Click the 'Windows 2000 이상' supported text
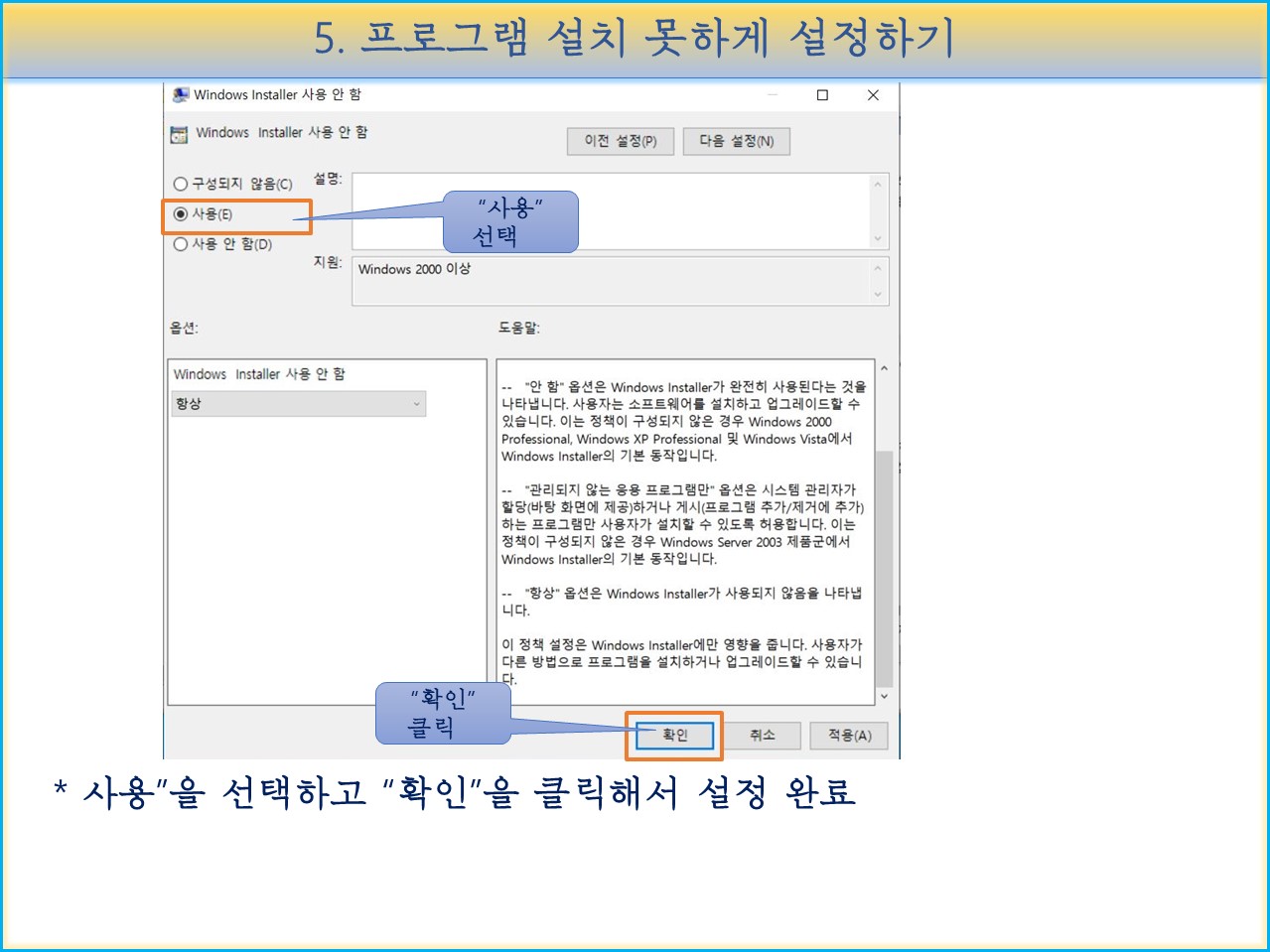The image size is (1270, 952). coord(414,269)
